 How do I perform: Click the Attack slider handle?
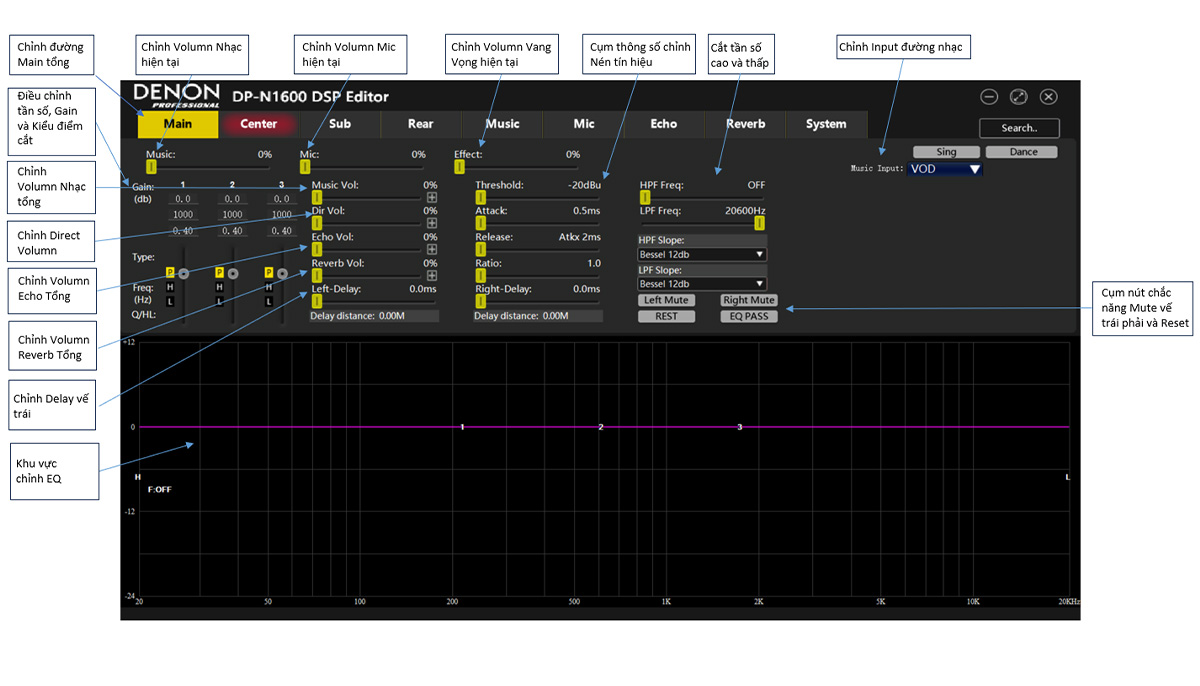click(x=480, y=223)
